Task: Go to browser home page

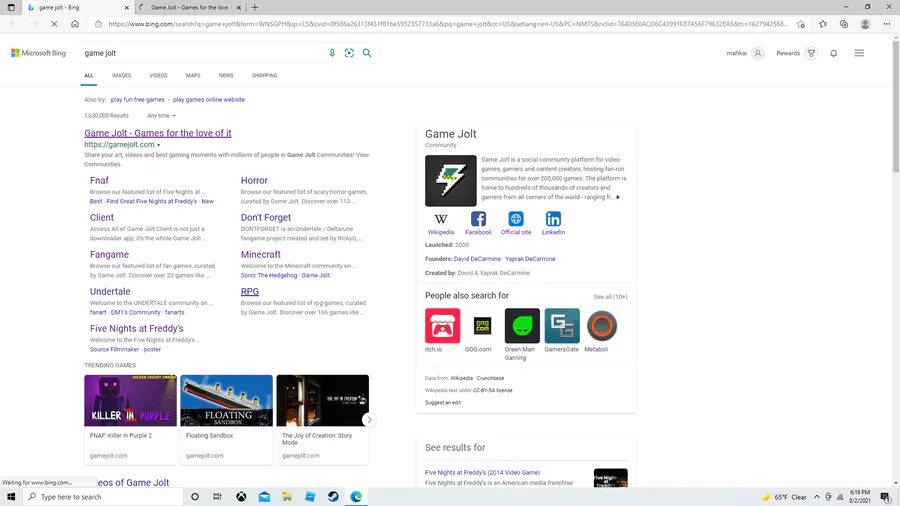Action: coord(75,24)
